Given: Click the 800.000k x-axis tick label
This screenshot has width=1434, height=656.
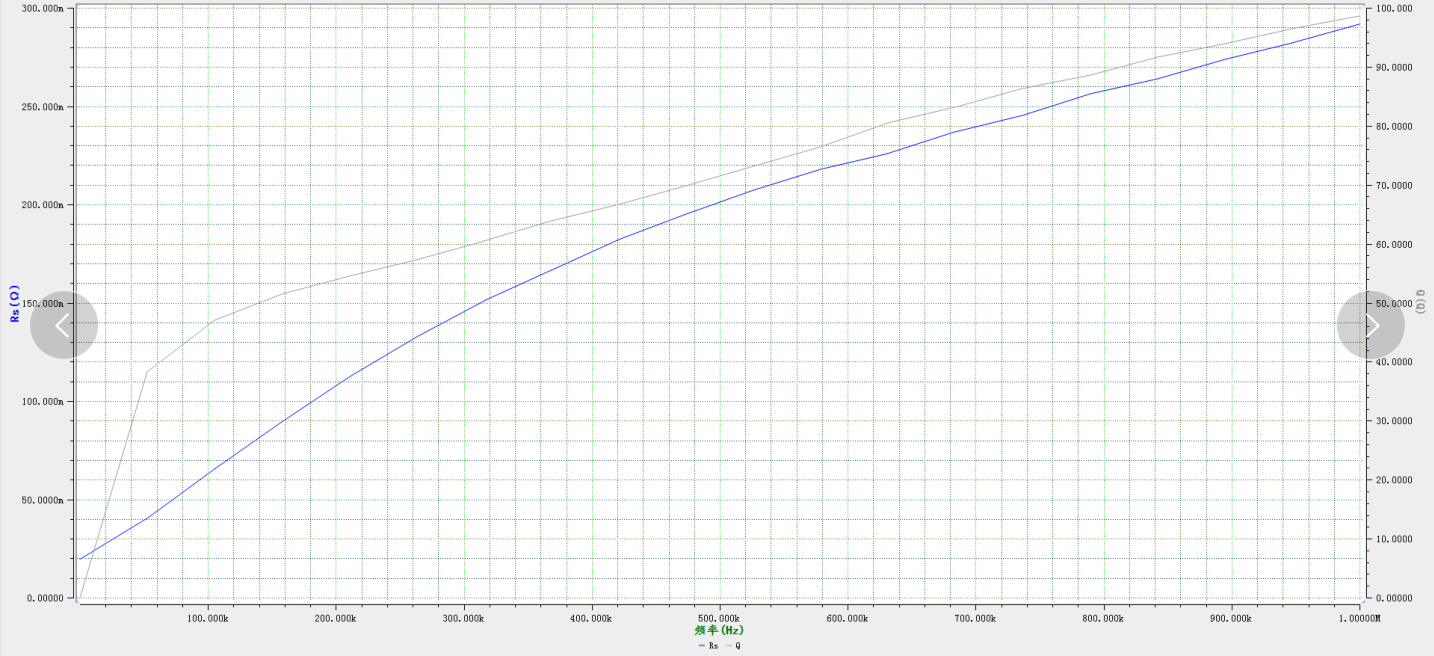Looking at the screenshot, I should click(x=1103, y=619).
